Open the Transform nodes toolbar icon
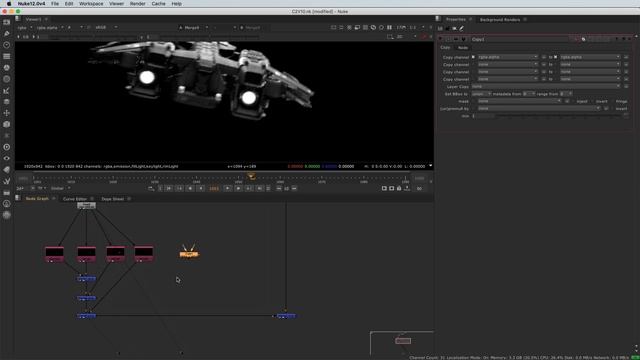Image resolution: width=640 pixels, height=360 pixels. pos(7,113)
